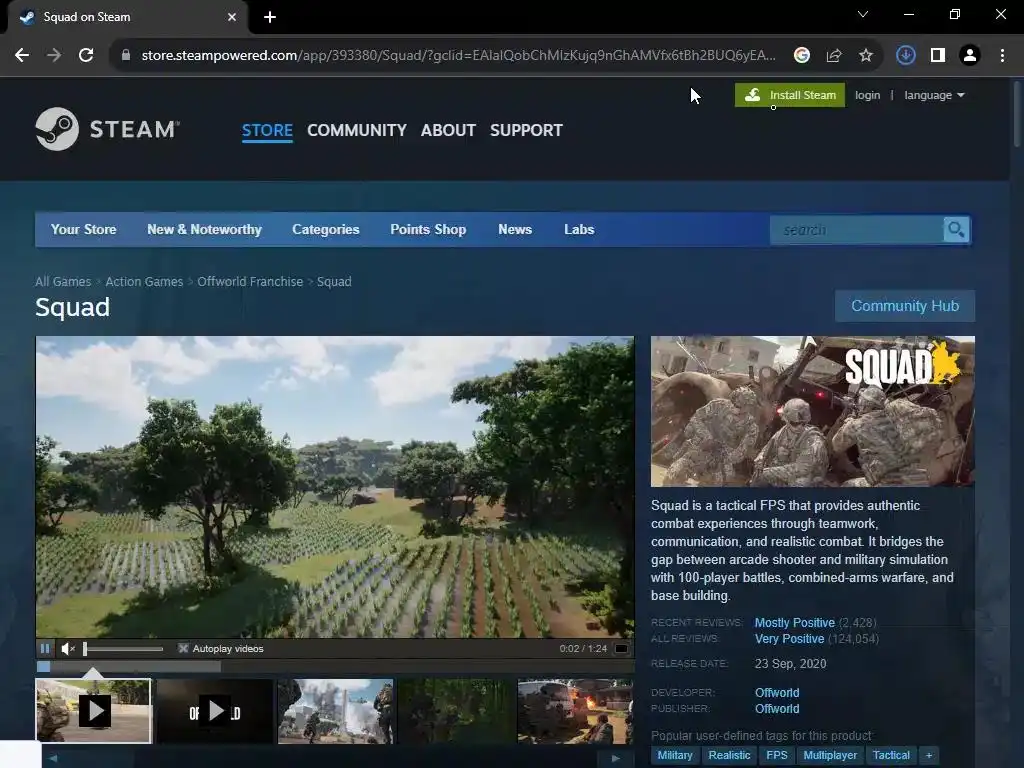Expand the language dropdown
1024x768 pixels.
(934, 95)
